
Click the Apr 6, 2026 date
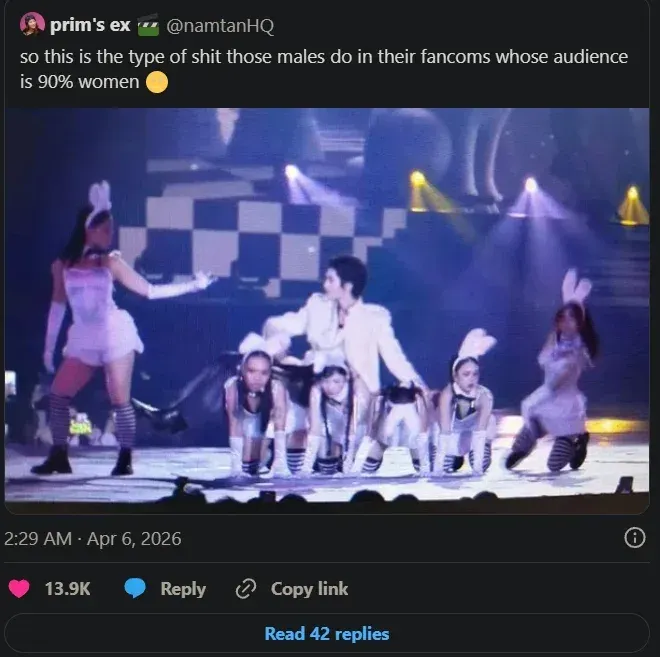point(135,539)
